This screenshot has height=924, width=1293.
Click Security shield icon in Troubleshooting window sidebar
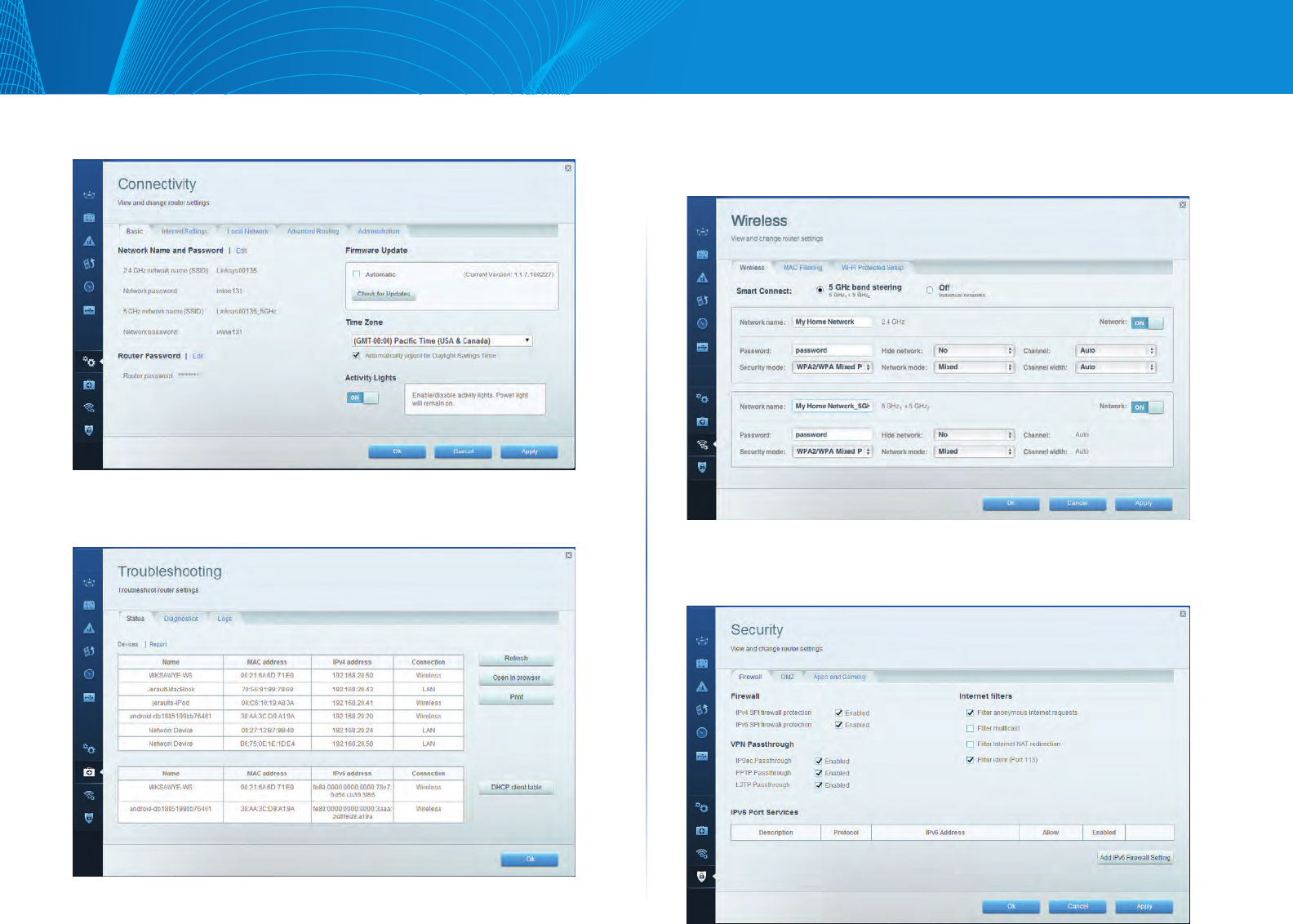pyautogui.click(x=89, y=818)
